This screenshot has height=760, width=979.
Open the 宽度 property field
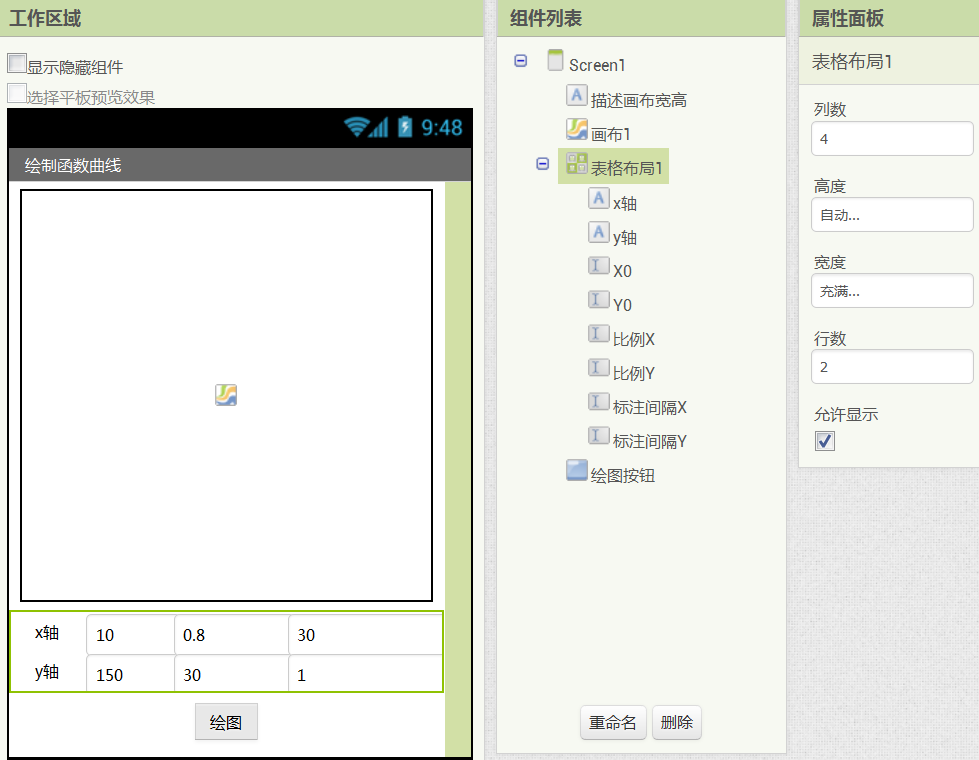[x=892, y=291]
